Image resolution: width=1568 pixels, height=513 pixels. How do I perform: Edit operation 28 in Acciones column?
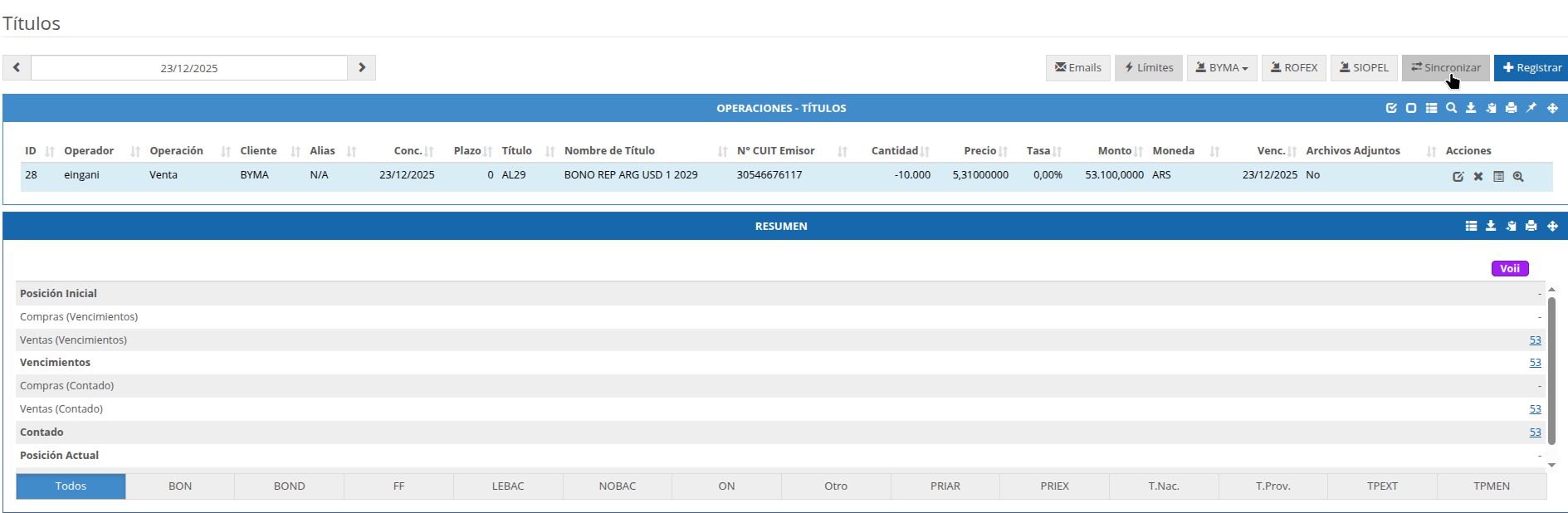coord(1458,177)
